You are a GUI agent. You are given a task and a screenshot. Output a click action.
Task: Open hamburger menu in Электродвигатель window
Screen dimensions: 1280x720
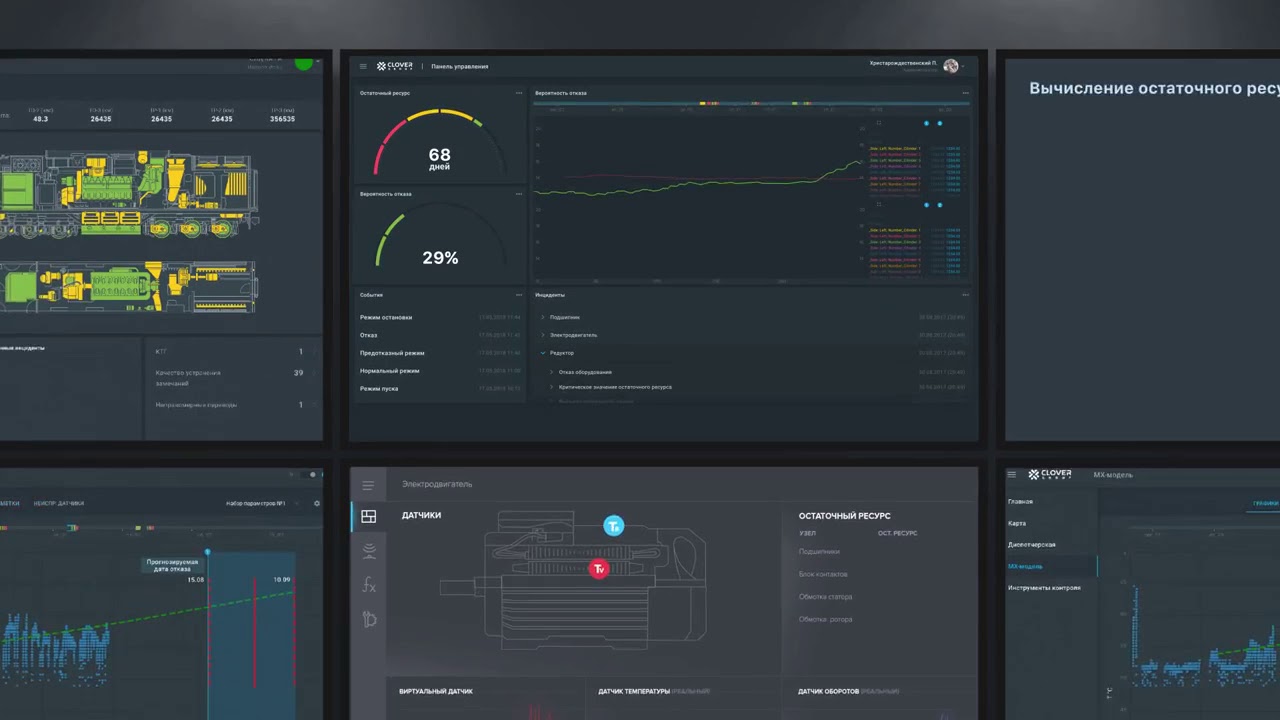point(368,485)
